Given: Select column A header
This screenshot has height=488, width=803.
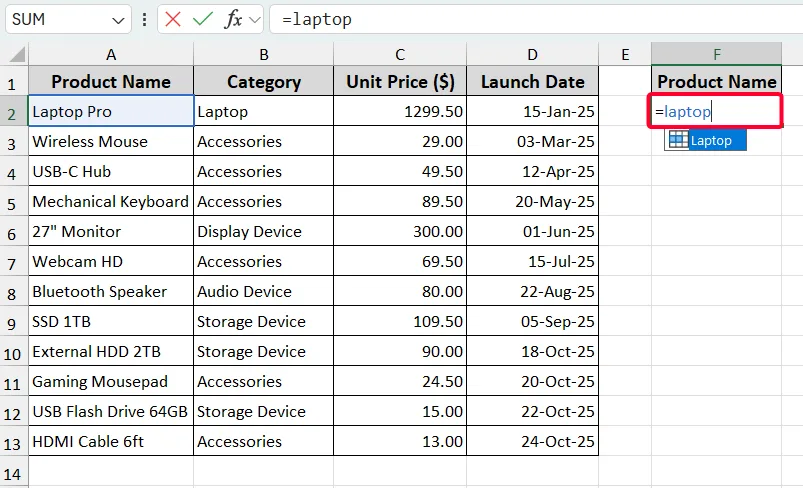Looking at the screenshot, I should 111,54.
